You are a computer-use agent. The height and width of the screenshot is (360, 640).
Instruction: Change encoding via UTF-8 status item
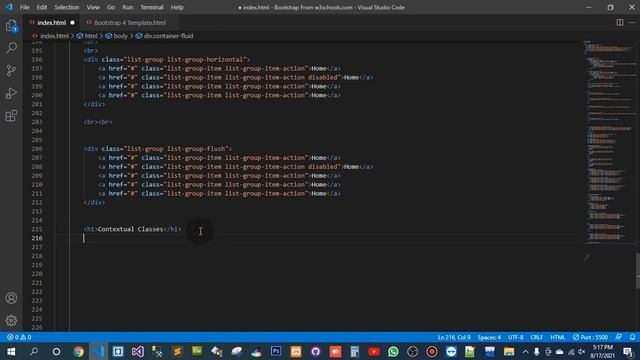coord(516,337)
